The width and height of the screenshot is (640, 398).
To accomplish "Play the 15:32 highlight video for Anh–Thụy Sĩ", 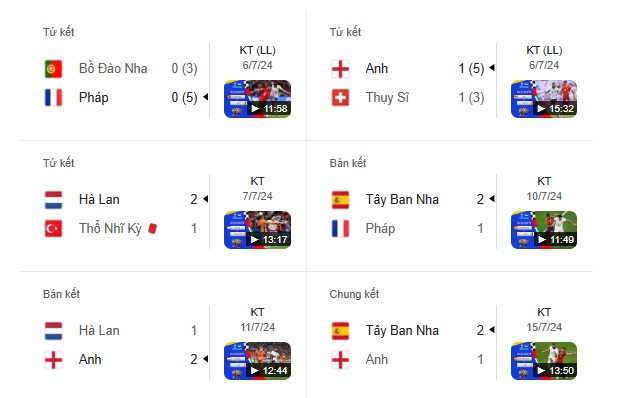I will point(544,99).
